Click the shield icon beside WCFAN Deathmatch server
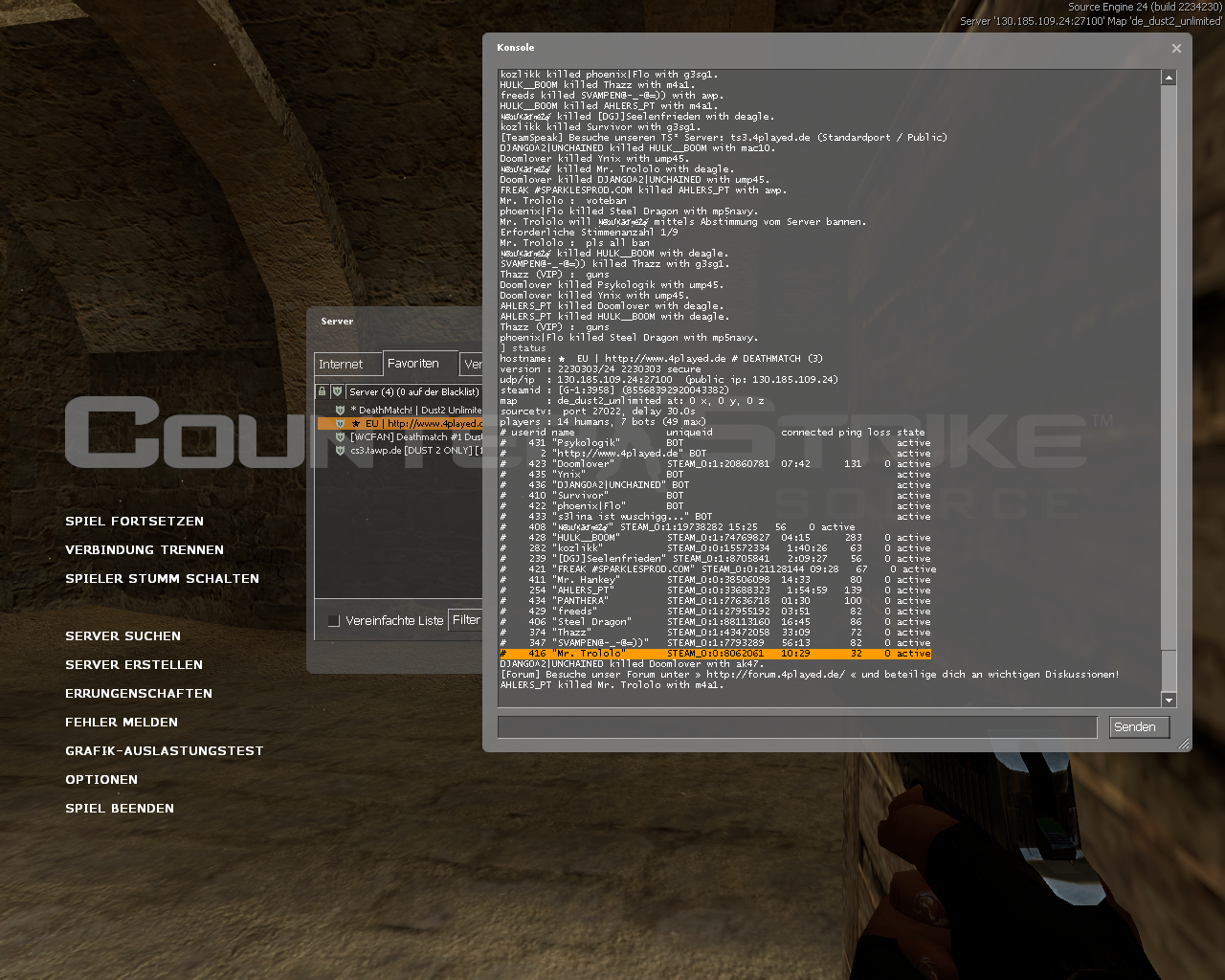The height and width of the screenshot is (980, 1225). (x=340, y=436)
